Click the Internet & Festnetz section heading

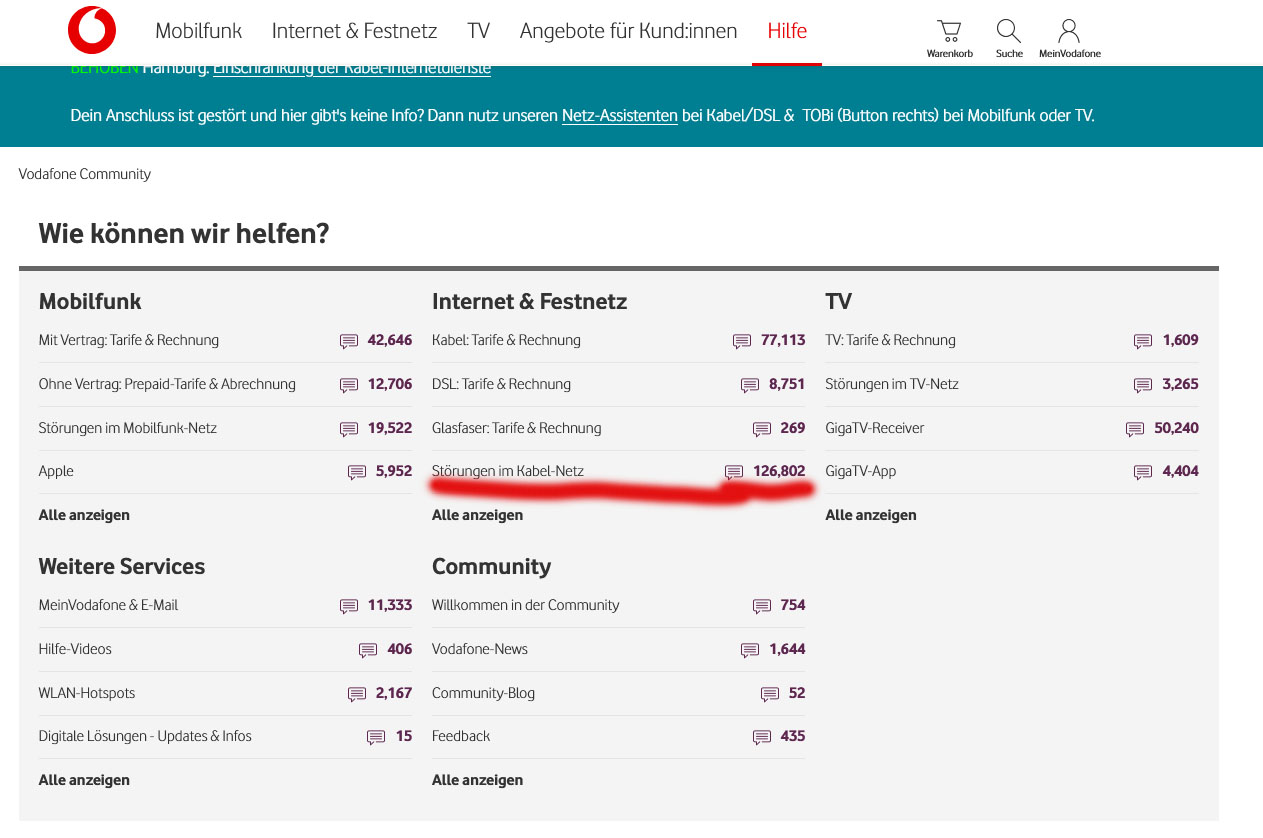pyautogui.click(x=529, y=301)
